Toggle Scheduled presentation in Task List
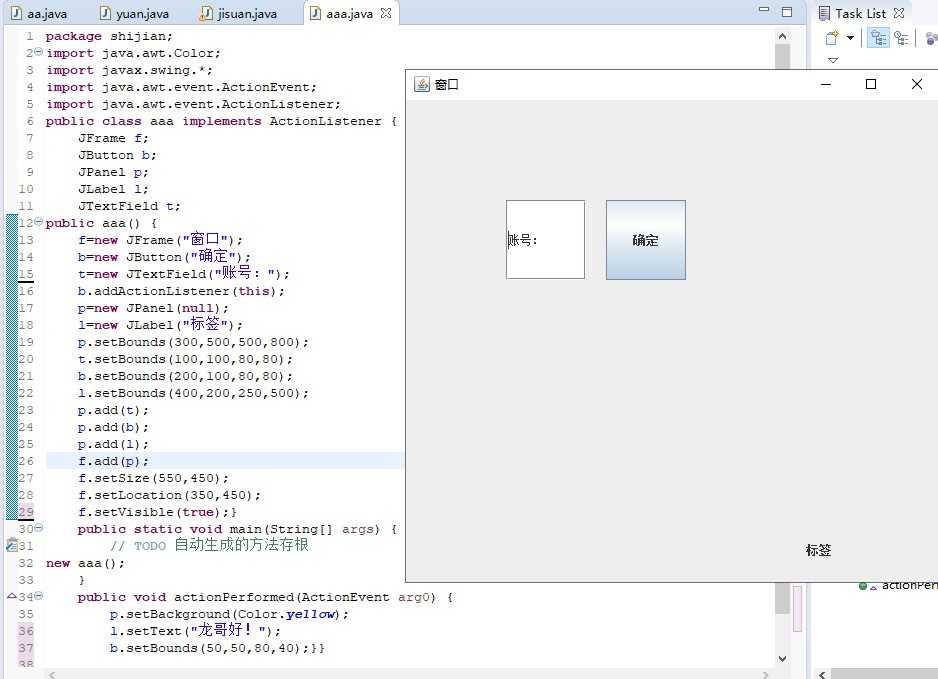Image resolution: width=938 pixels, height=679 pixels. (901, 38)
